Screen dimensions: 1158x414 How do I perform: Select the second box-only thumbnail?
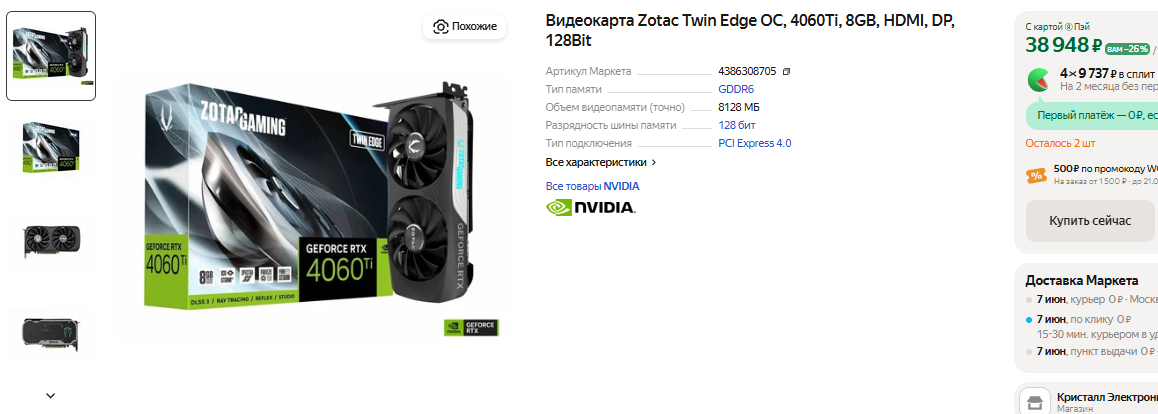51,148
